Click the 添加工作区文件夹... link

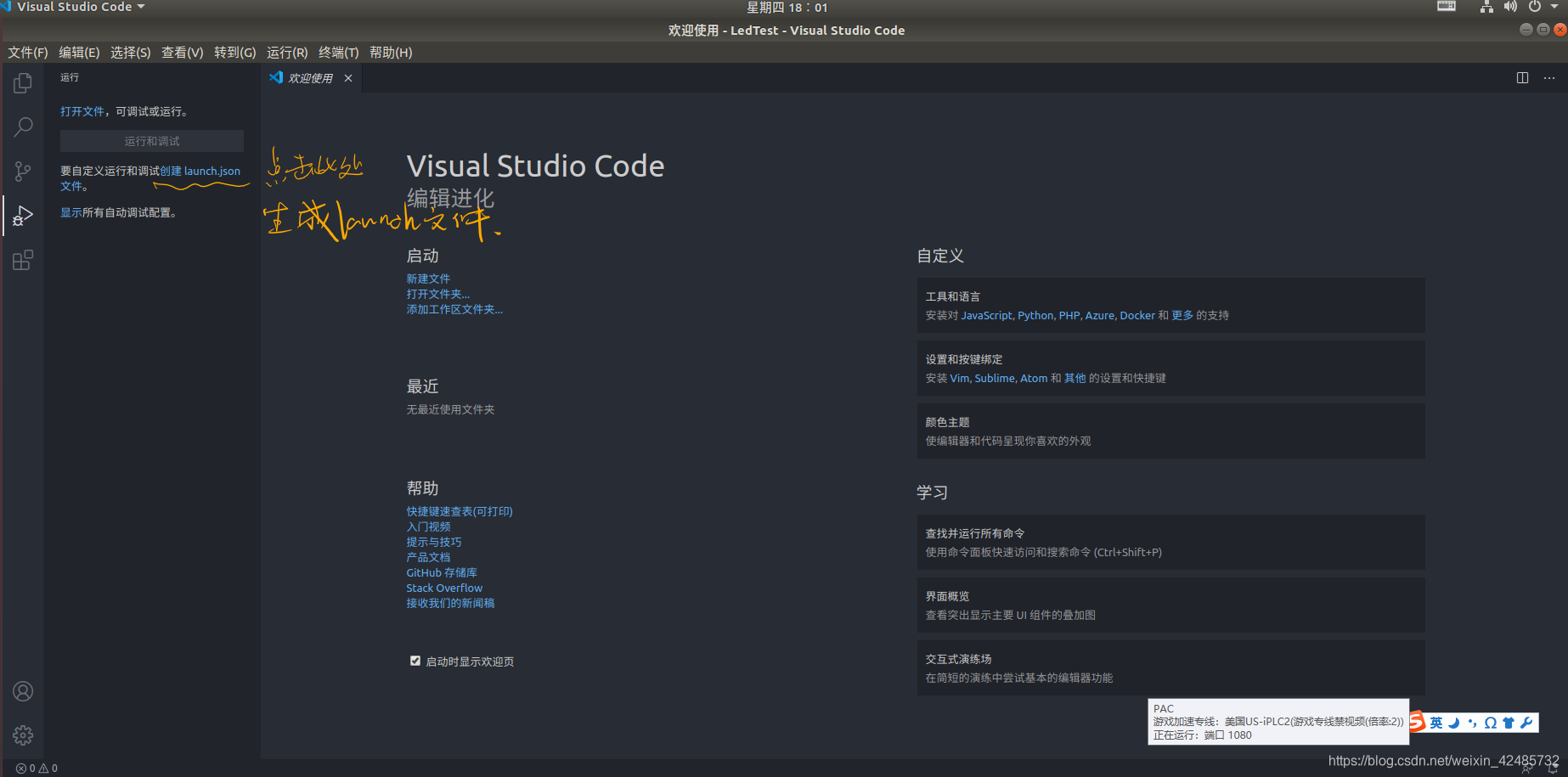[454, 309]
